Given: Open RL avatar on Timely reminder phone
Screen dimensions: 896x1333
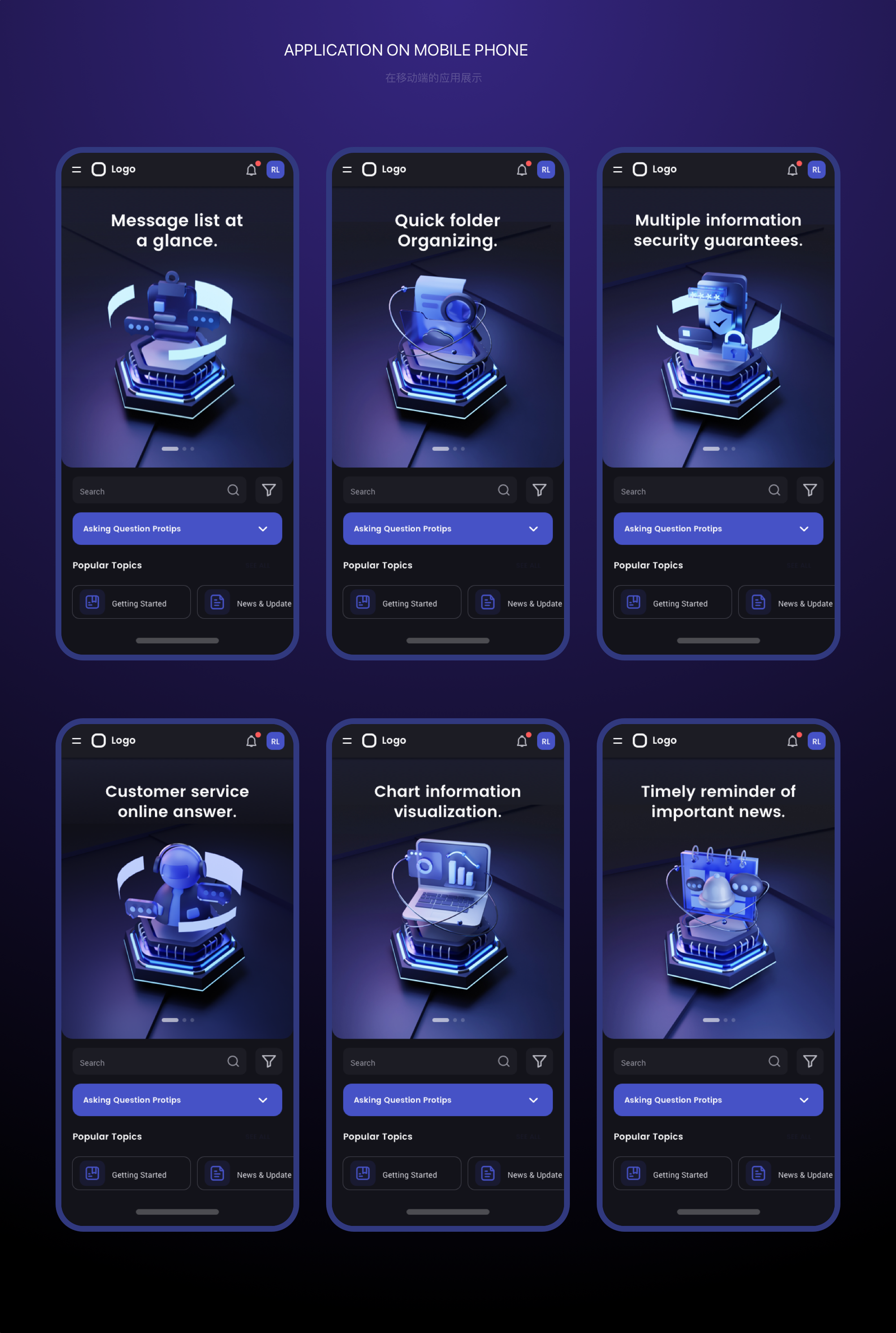Looking at the screenshot, I should tap(816, 741).
